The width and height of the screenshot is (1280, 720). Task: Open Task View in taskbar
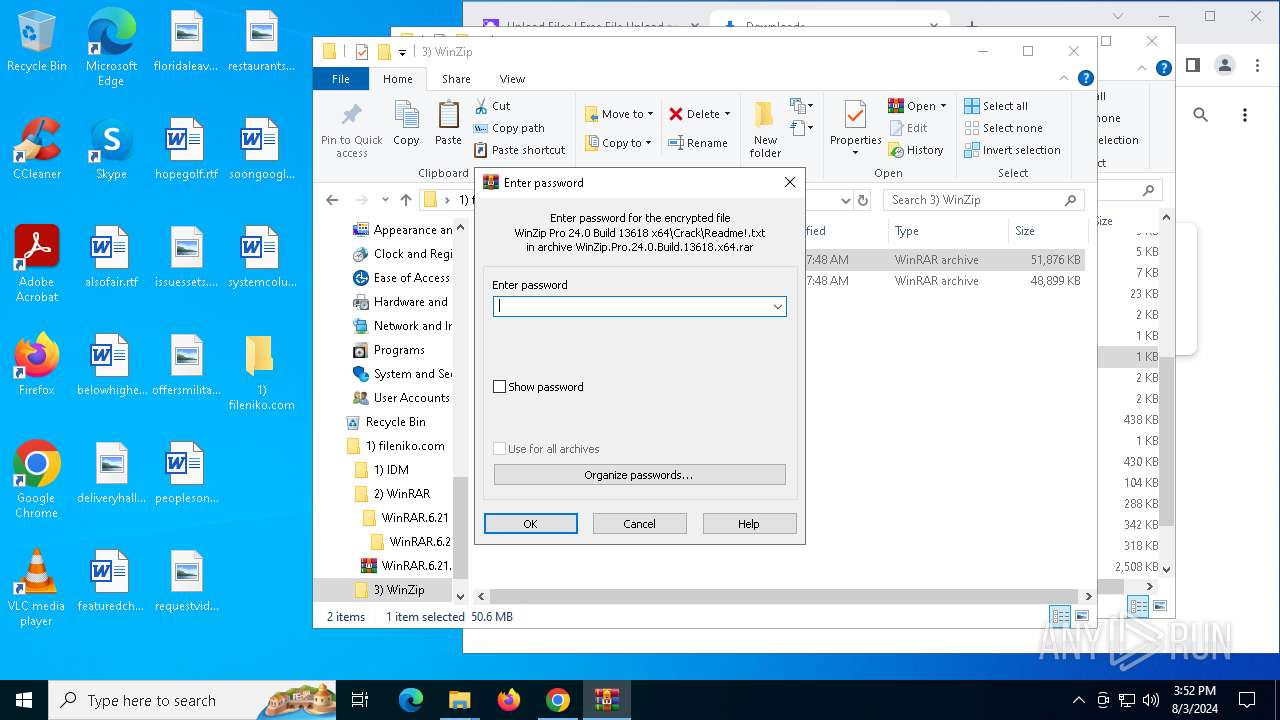coord(360,700)
